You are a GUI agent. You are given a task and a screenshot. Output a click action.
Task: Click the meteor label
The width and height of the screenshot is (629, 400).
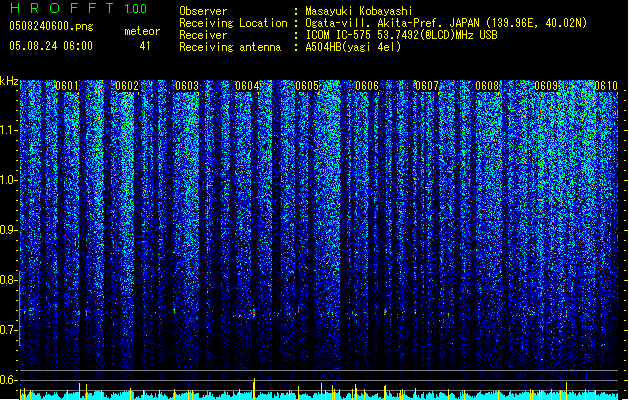(x=142, y=31)
